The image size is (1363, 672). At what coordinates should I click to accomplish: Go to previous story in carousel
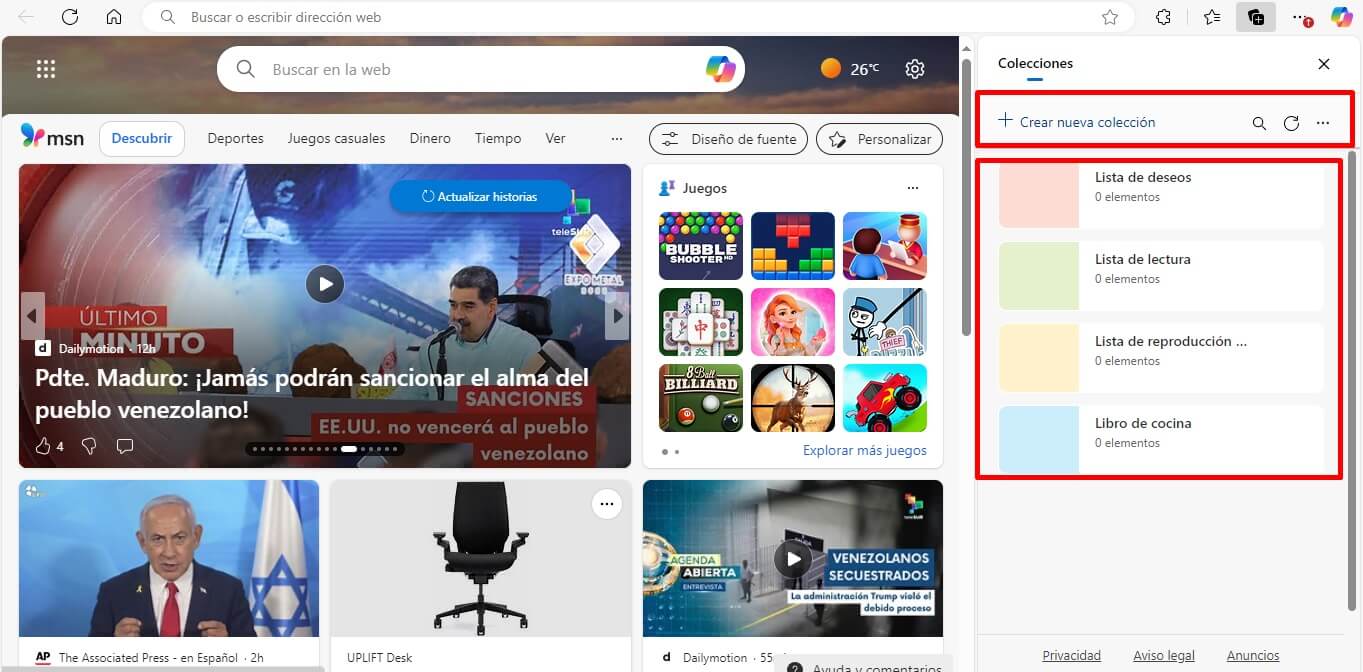pyautogui.click(x=32, y=316)
